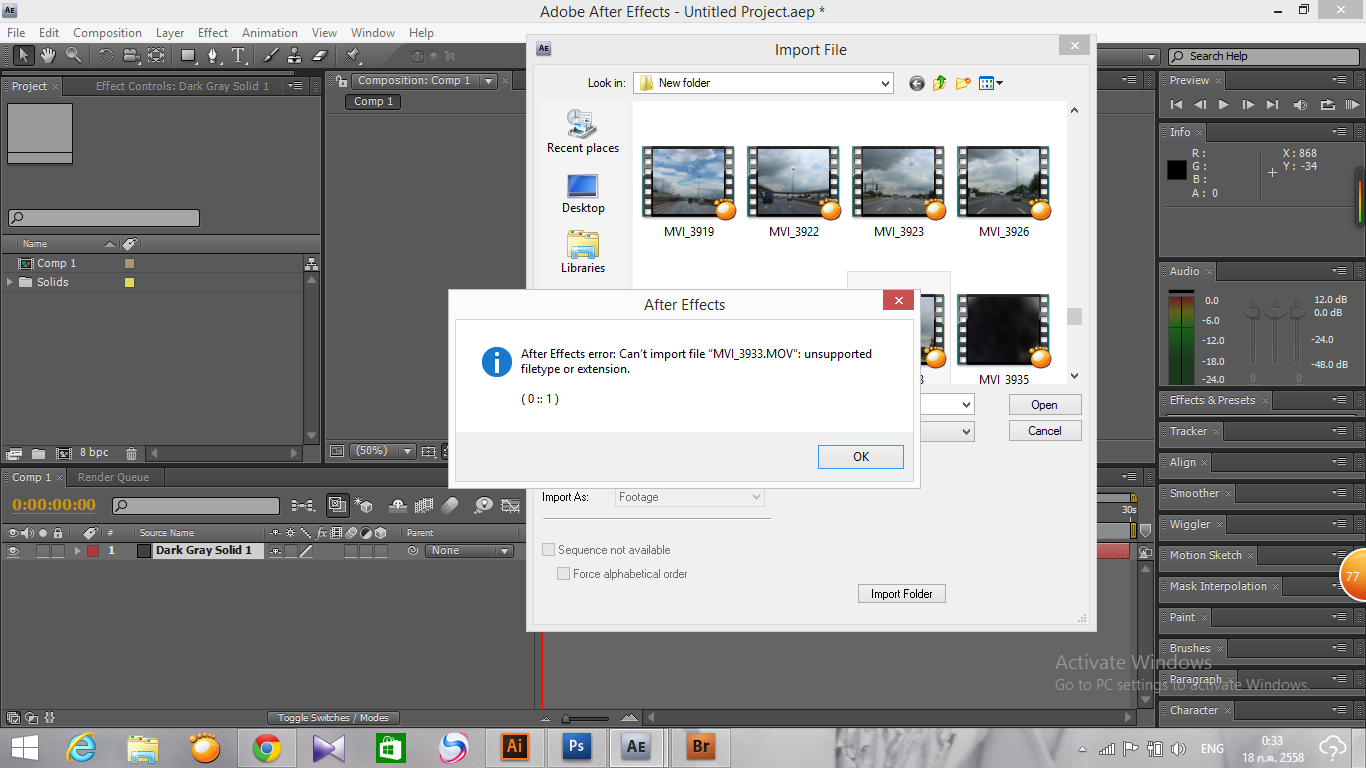Image resolution: width=1366 pixels, height=768 pixels.
Task: Open the Brainstorm lightbulb button
Action: 484,506
